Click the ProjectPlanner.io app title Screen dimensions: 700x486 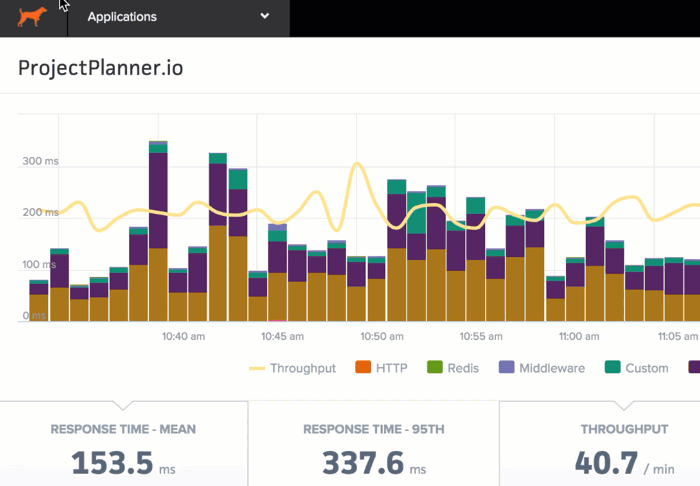(100, 68)
